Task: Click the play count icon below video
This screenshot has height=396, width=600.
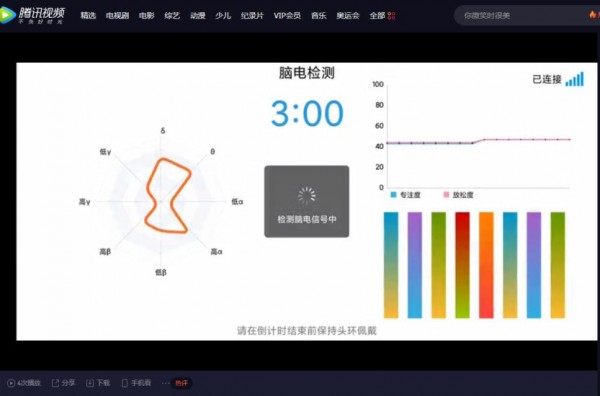Action: (11, 383)
